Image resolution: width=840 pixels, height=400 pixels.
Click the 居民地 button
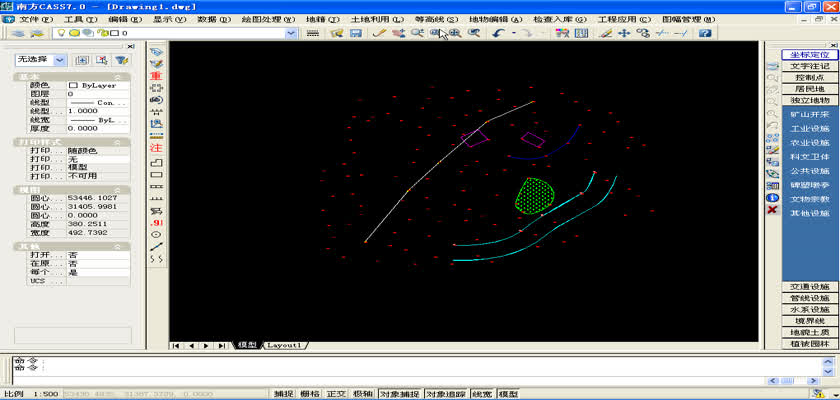click(810, 89)
